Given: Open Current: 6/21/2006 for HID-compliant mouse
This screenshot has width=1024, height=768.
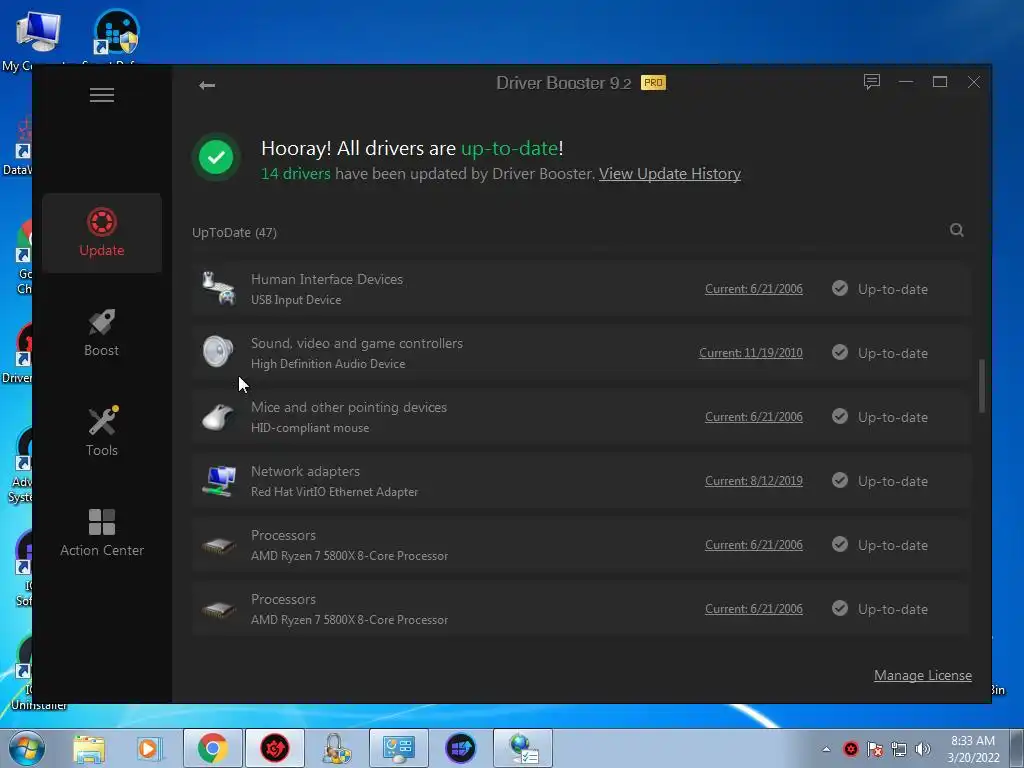Looking at the screenshot, I should [754, 417].
